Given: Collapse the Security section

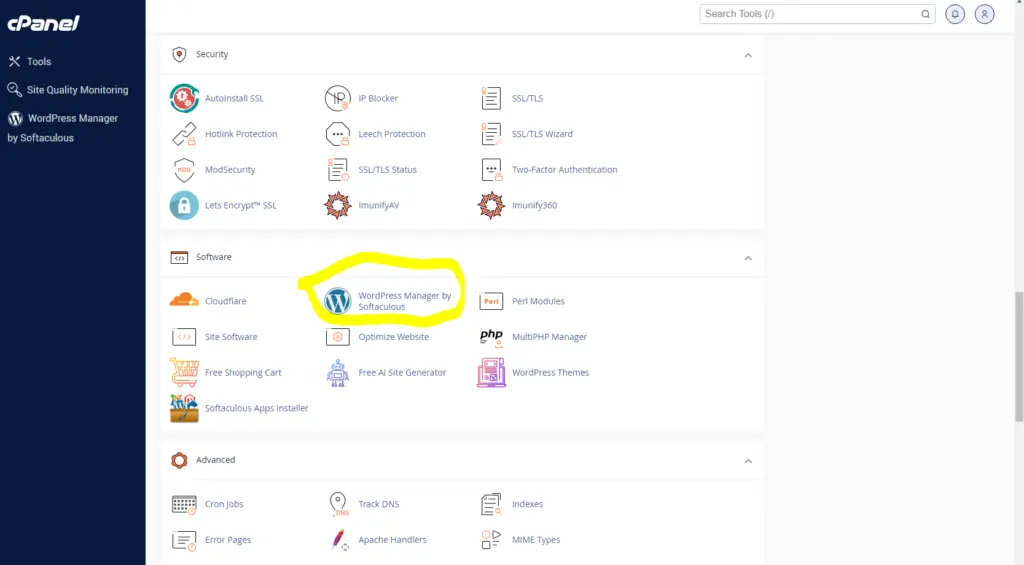Looking at the screenshot, I should [748, 56].
